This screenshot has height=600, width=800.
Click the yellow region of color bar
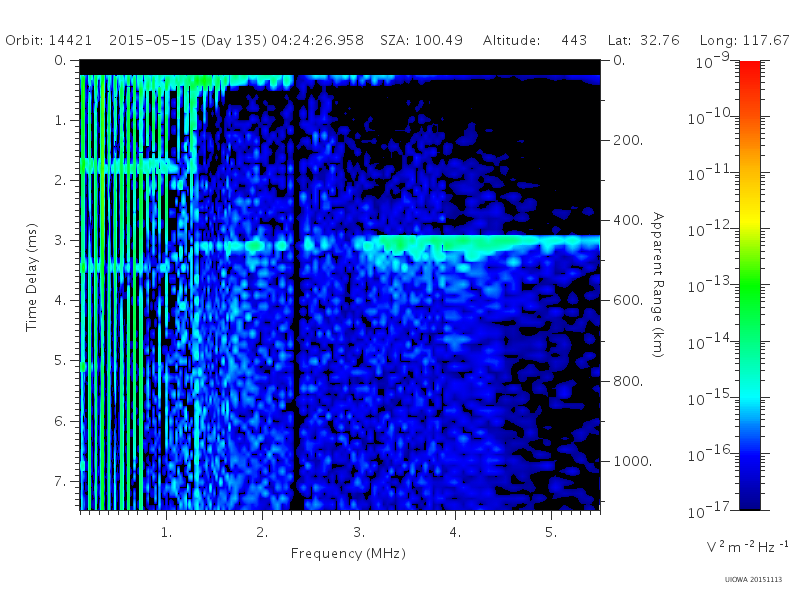(x=750, y=217)
